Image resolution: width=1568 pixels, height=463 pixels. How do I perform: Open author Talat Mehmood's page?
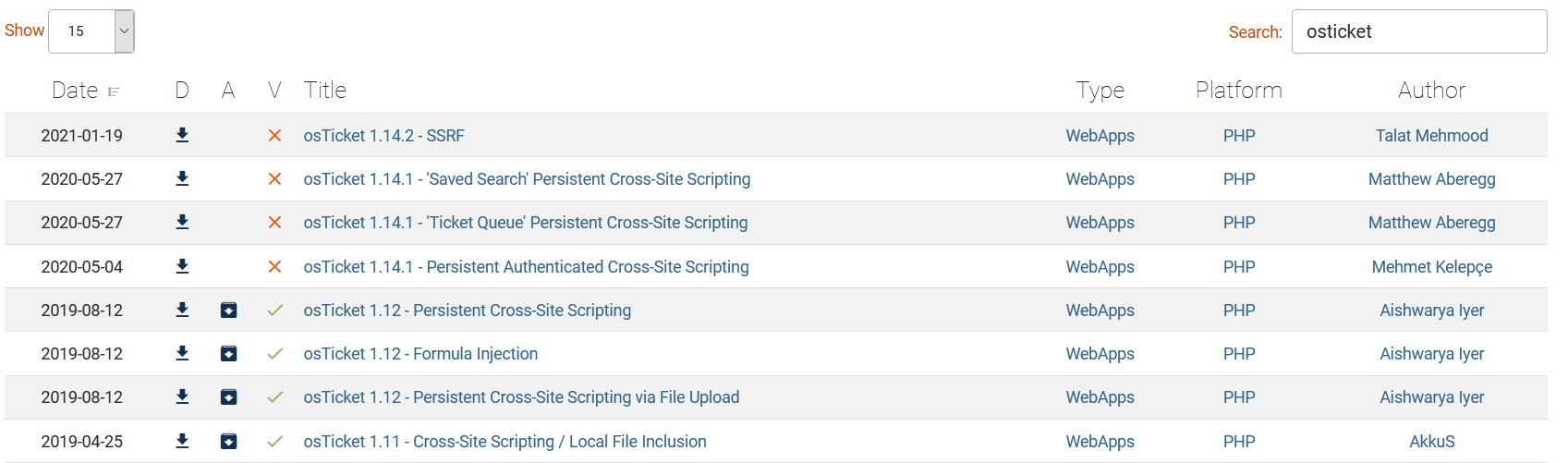coord(1431,136)
